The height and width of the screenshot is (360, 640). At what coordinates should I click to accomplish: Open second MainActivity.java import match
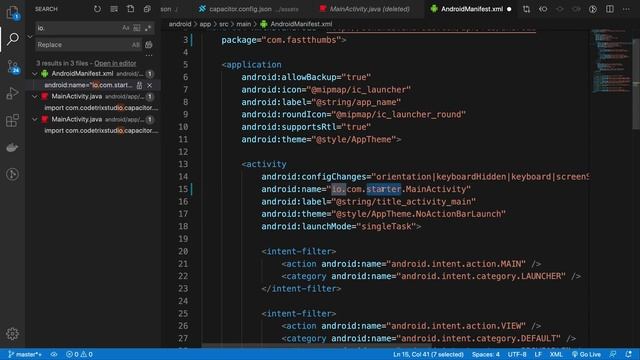coord(100,131)
